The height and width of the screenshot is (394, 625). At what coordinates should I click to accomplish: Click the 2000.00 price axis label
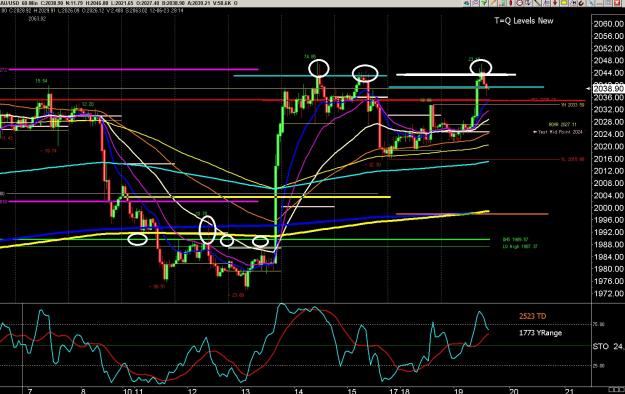pyautogui.click(x=608, y=207)
